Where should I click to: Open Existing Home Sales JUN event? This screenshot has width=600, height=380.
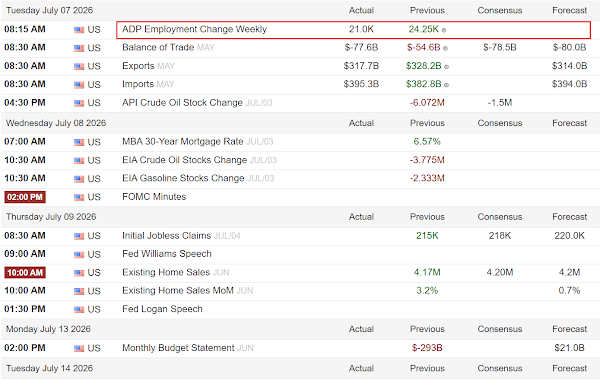(176, 272)
